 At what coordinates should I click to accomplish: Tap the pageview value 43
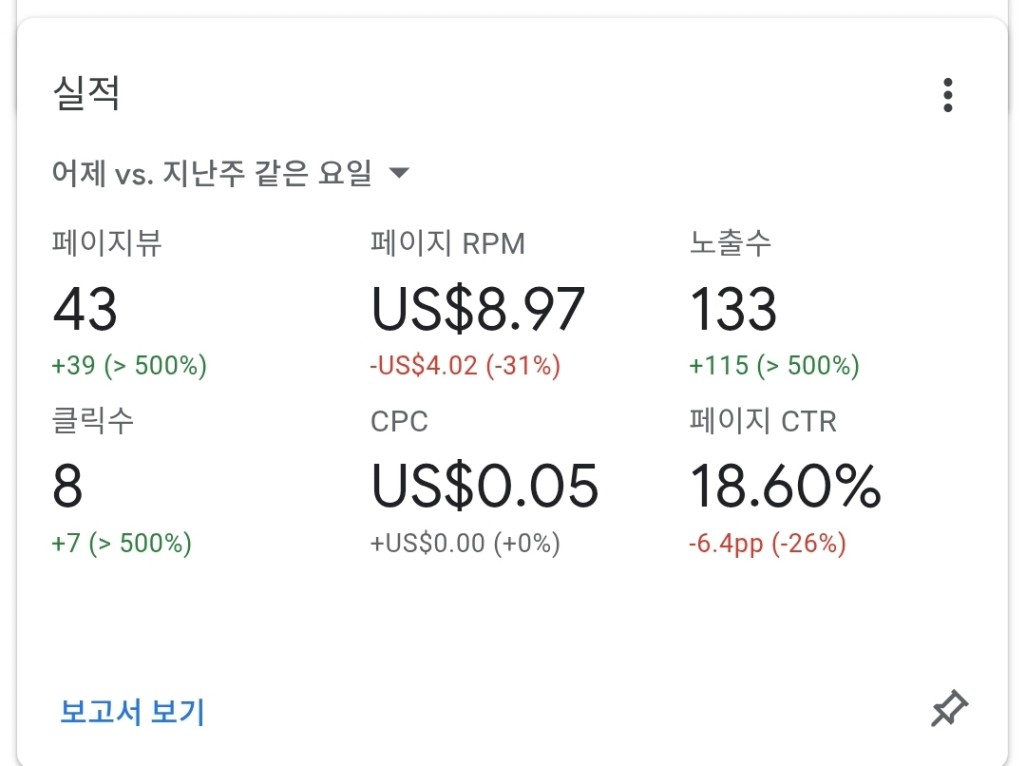point(85,309)
